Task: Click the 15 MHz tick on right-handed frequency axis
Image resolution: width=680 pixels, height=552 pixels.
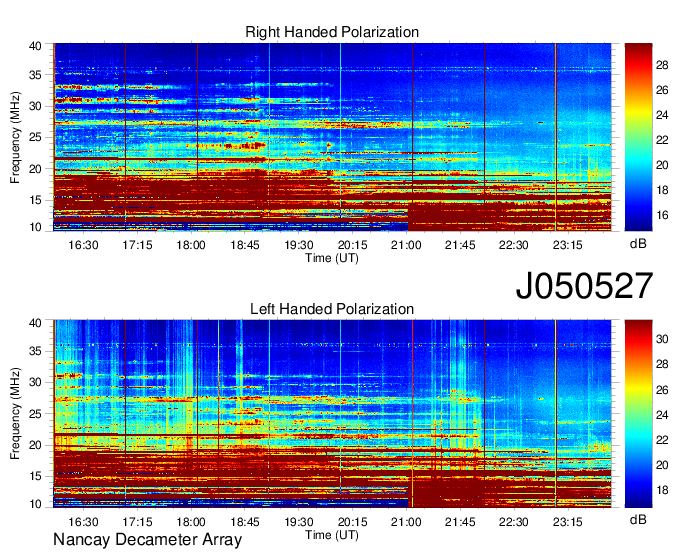Action: [x=35, y=200]
